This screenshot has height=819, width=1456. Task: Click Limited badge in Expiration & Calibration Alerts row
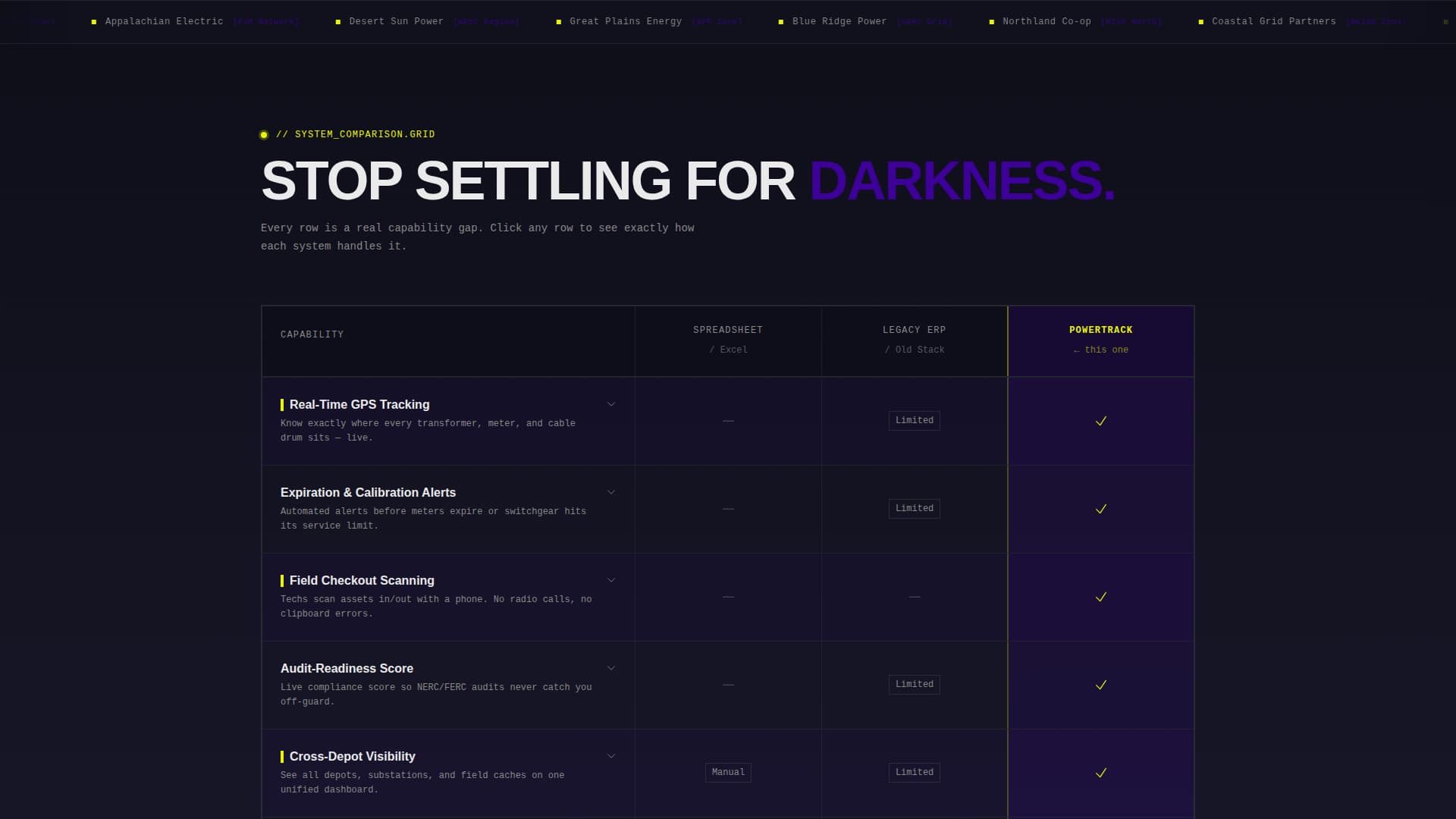click(915, 509)
